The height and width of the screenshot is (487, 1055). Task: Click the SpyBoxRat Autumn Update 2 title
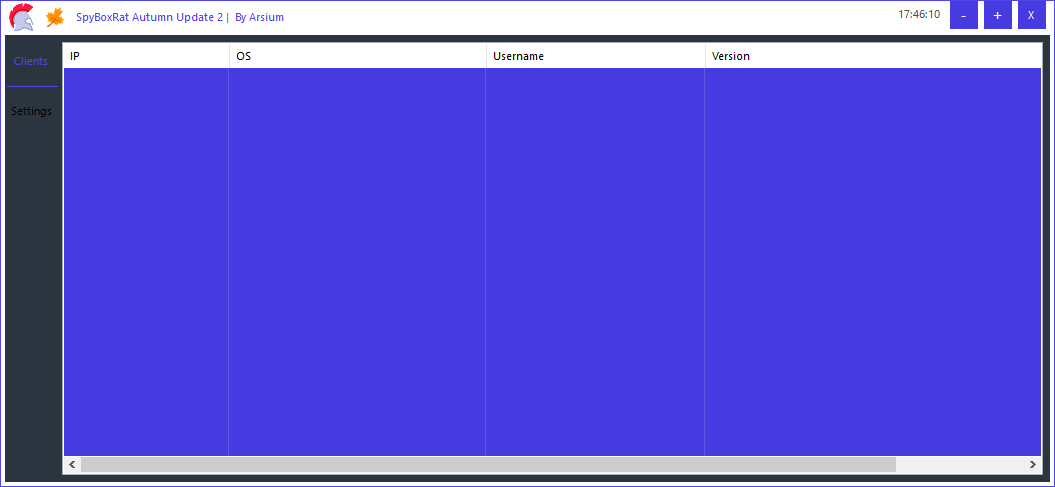(149, 17)
